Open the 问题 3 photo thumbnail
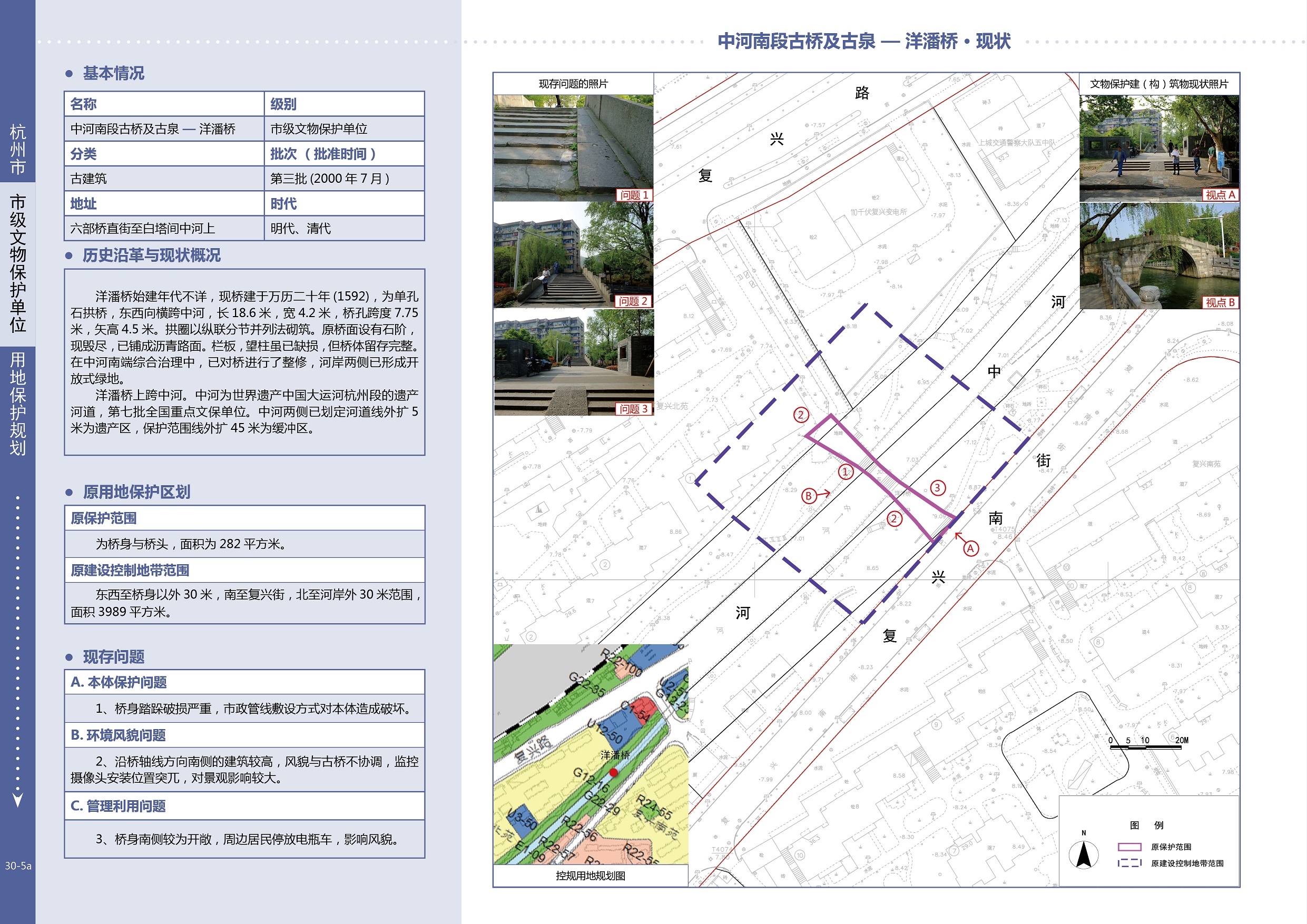 (573, 361)
